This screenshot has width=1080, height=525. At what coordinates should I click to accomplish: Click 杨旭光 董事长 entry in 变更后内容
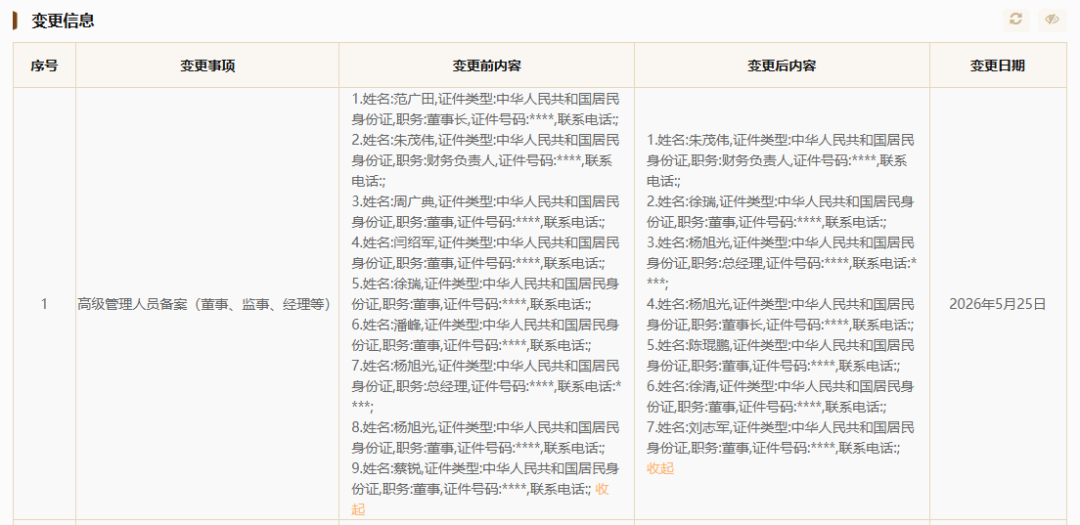[x=780, y=314]
